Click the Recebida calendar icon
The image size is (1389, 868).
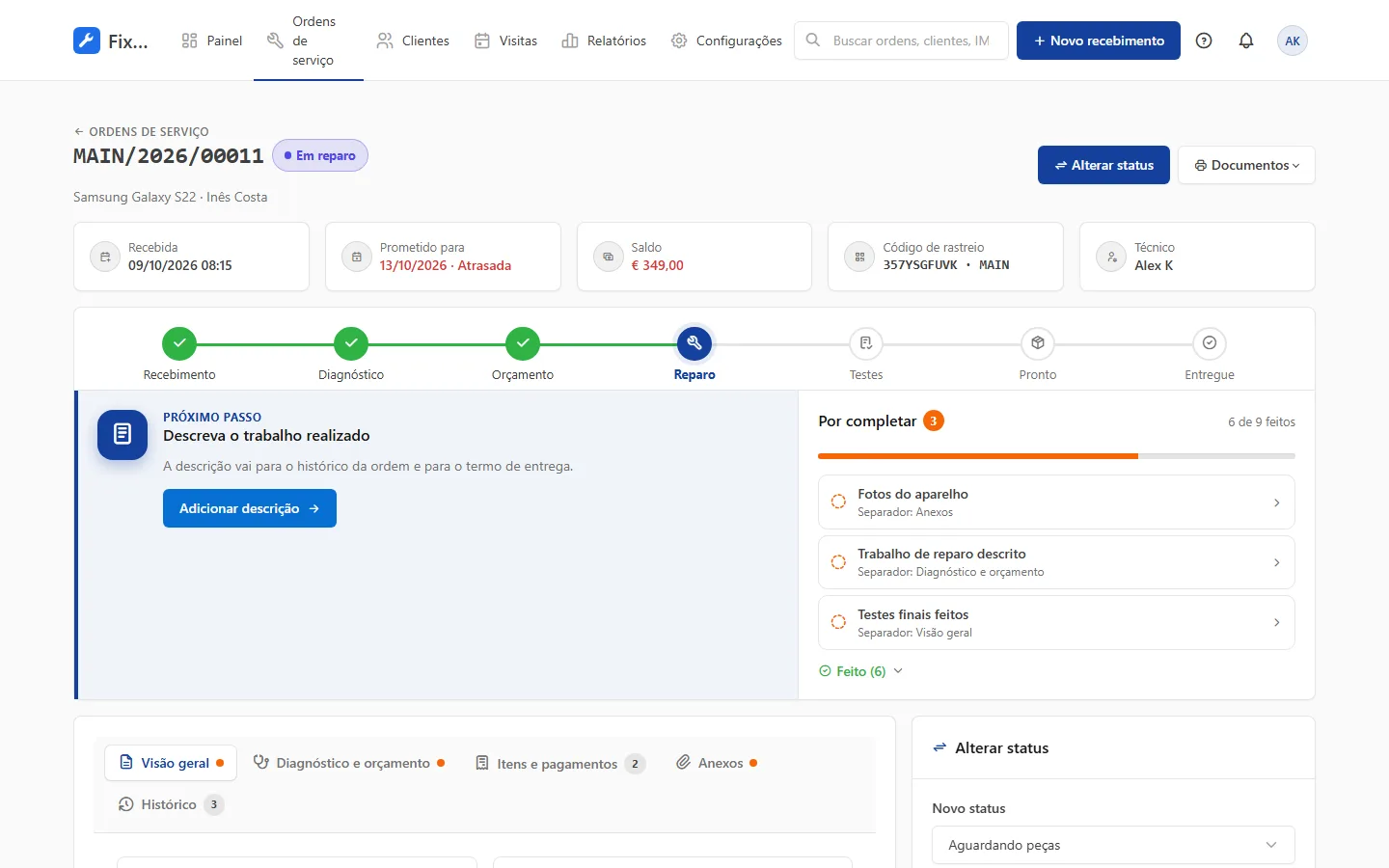pyautogui.click(x=105, y=257)
